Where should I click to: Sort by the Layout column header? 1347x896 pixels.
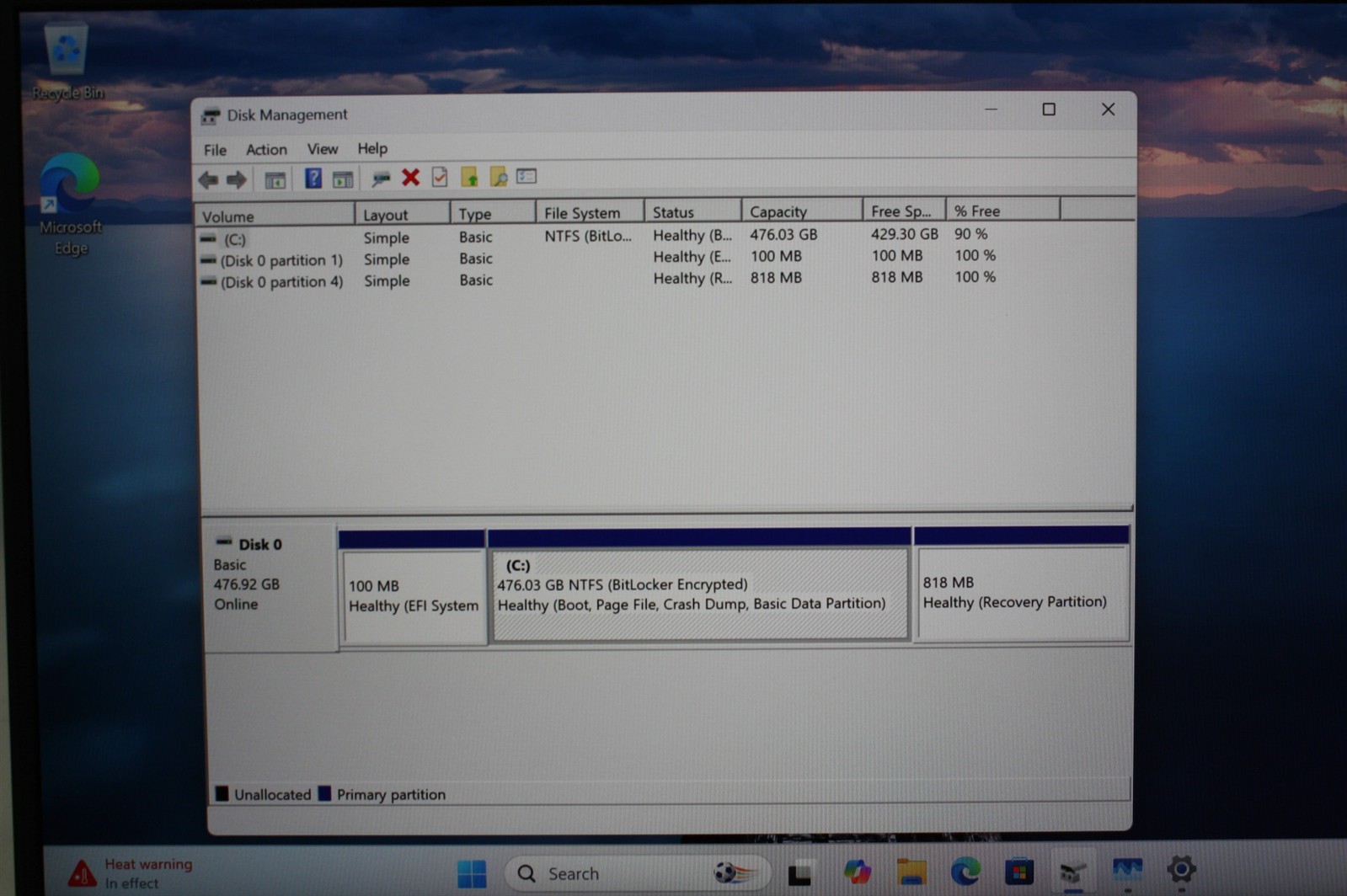403,215
